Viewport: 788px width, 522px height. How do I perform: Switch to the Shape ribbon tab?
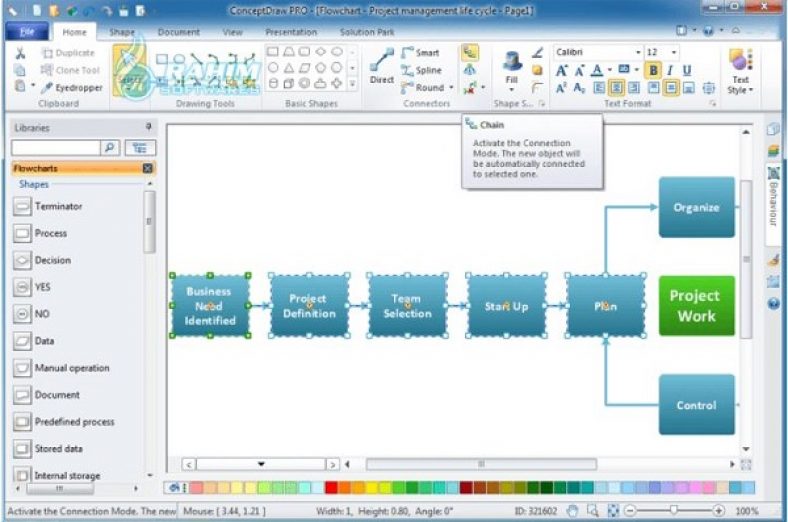122,32
